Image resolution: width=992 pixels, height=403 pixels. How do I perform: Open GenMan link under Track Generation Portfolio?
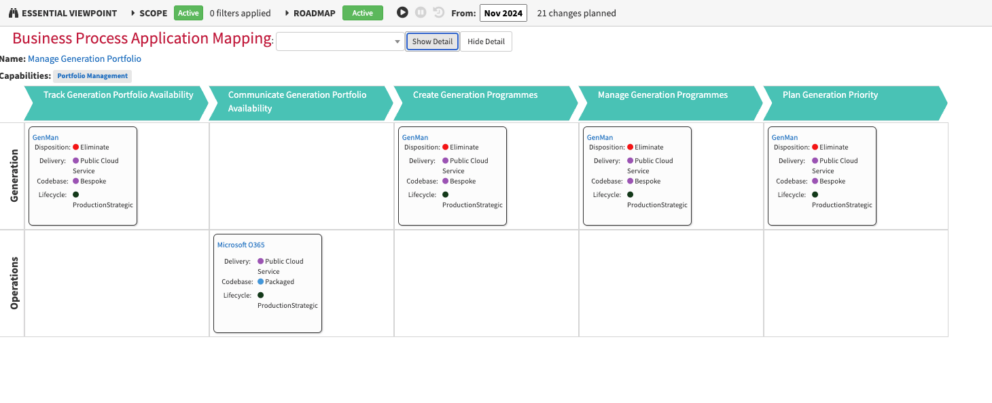pos(46,137)
